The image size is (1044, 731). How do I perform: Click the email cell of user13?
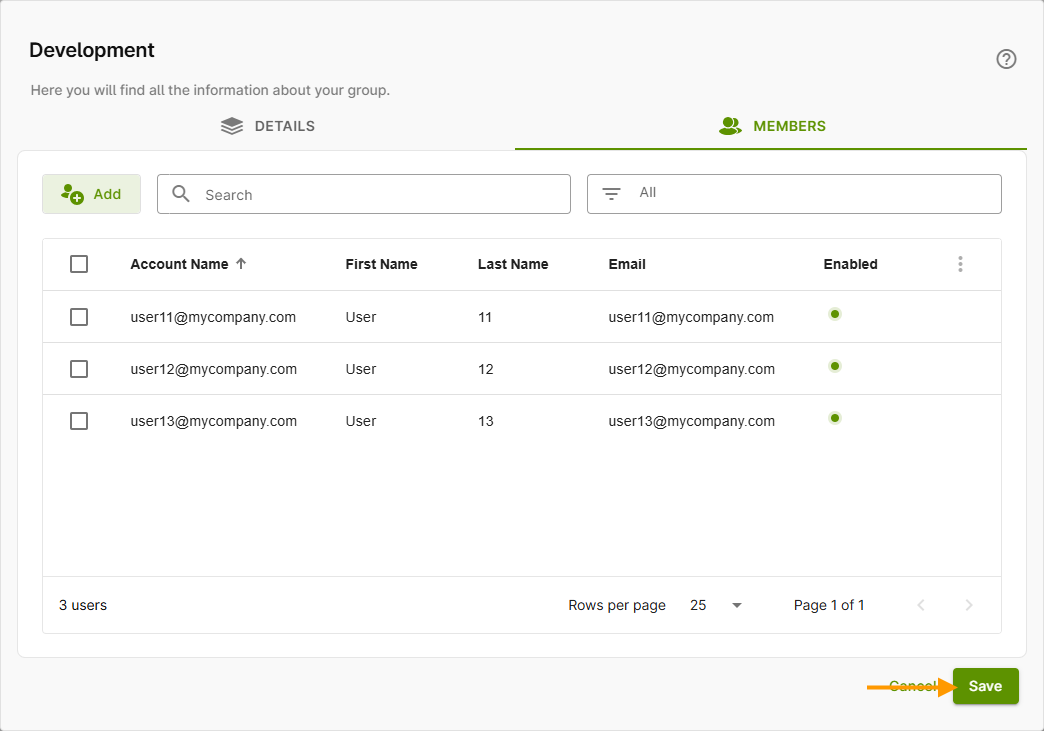(692, 421)
